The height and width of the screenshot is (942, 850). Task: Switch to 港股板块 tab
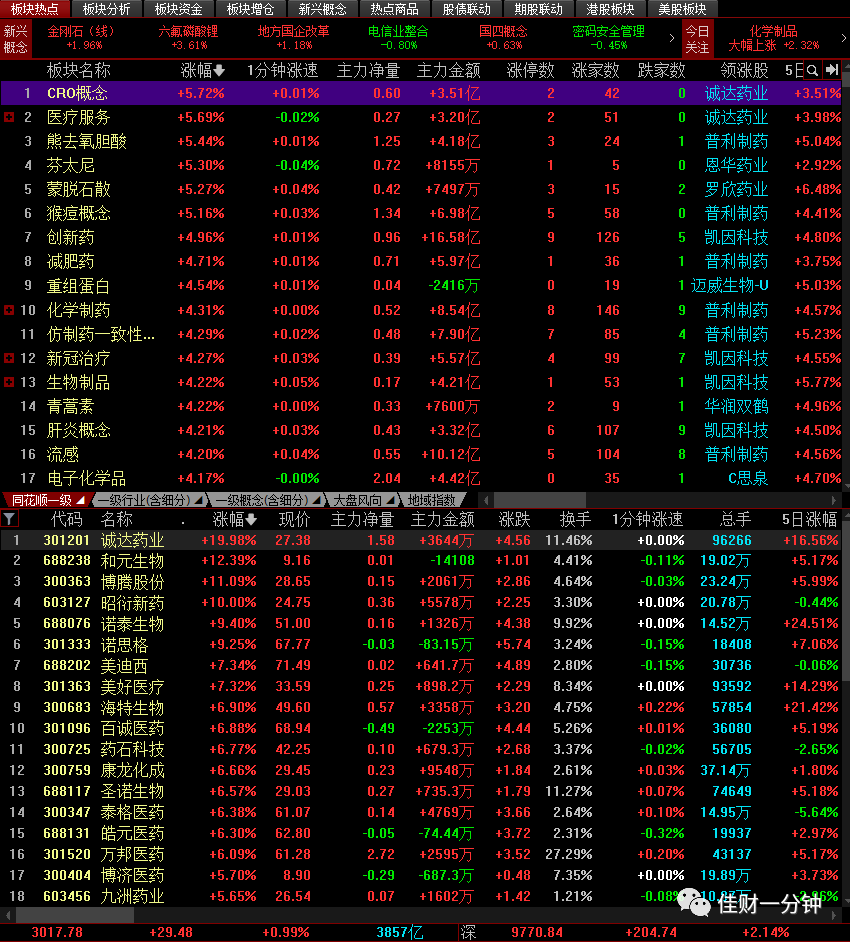[610, 9]
